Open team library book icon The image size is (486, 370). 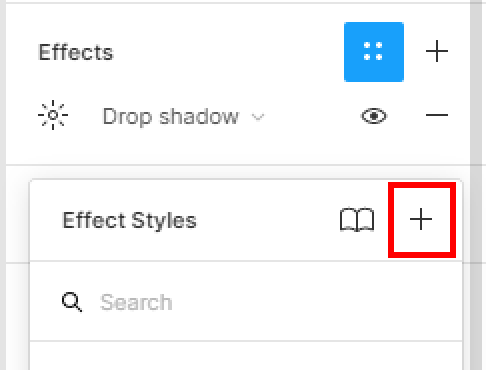click(x=357, y=220)
